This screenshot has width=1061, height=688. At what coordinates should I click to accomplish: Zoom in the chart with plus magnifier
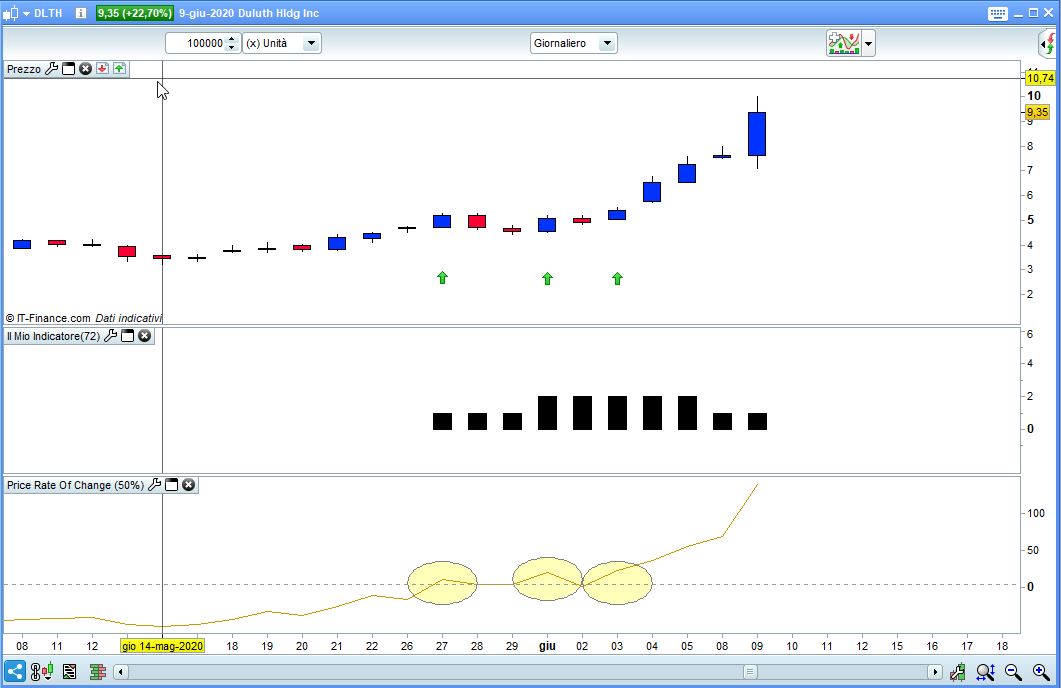pyautogui.click(x=1041, y=672)
